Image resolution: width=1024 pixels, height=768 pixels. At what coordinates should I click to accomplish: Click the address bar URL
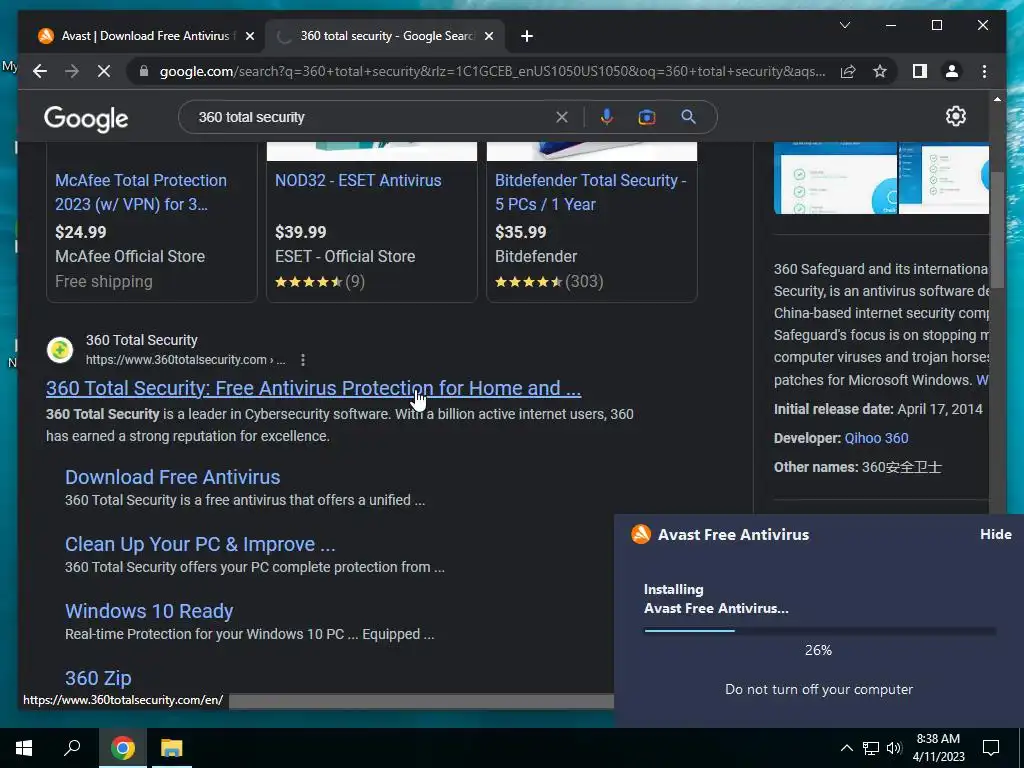[492, 71]
